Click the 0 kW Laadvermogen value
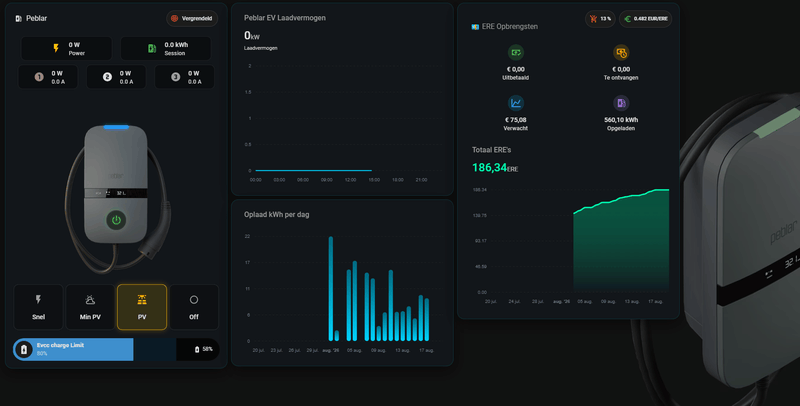Viewport: 800px width, 406px height. tap(252, 36)
